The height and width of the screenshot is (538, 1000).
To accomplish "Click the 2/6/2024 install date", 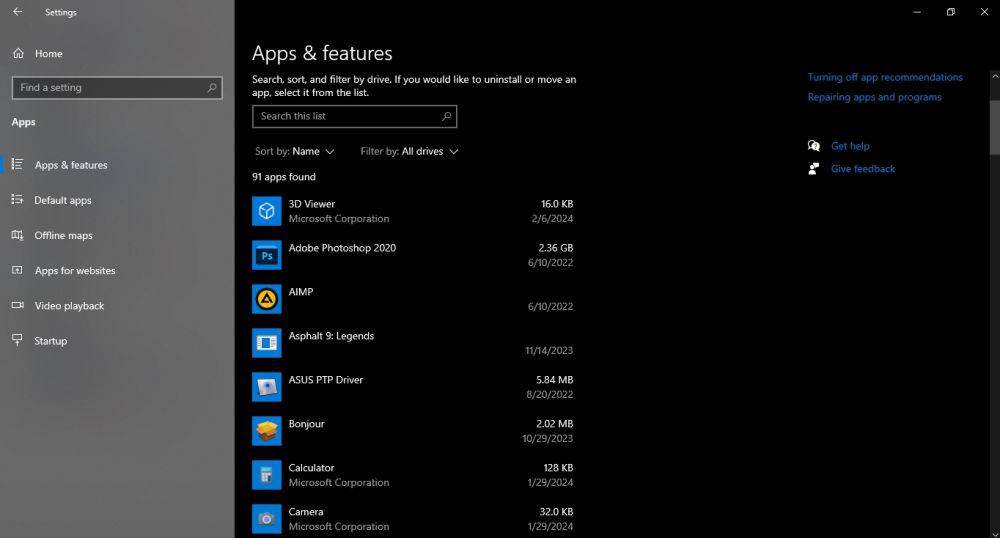I will (552, 219).
